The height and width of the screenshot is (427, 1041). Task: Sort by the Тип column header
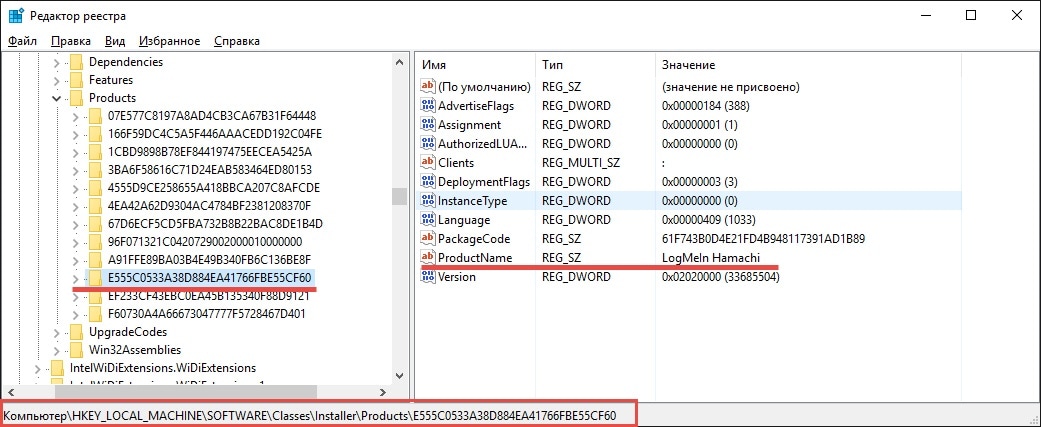tap(594, 64)
